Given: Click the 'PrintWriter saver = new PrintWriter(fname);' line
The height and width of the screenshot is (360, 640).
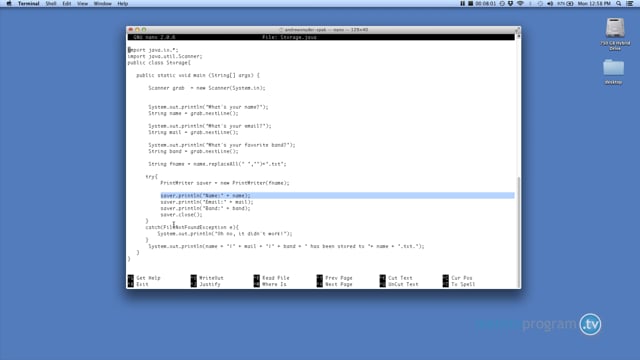Looking at the screenshot, I should coord(224,183).
